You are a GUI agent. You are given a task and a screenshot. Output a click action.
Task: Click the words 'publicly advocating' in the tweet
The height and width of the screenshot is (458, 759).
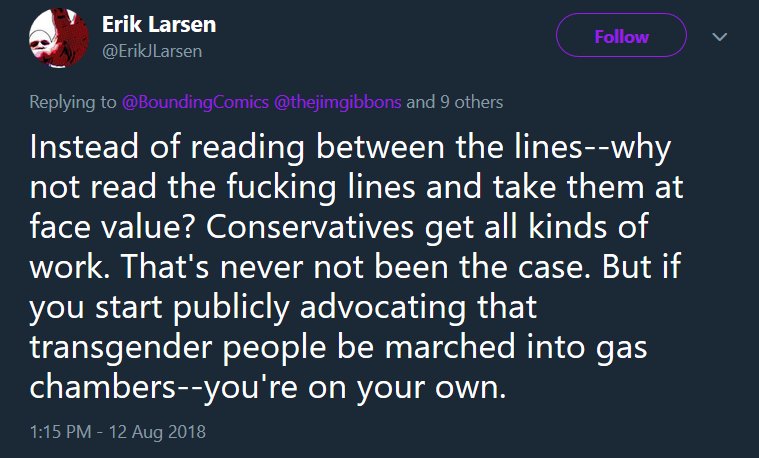319,307
